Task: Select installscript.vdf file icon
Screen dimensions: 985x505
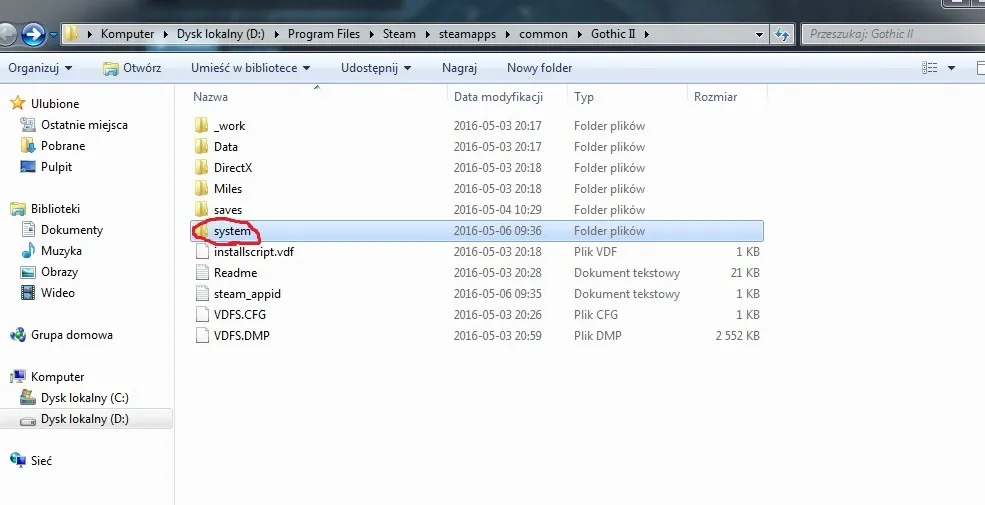Action: point(202,252)
